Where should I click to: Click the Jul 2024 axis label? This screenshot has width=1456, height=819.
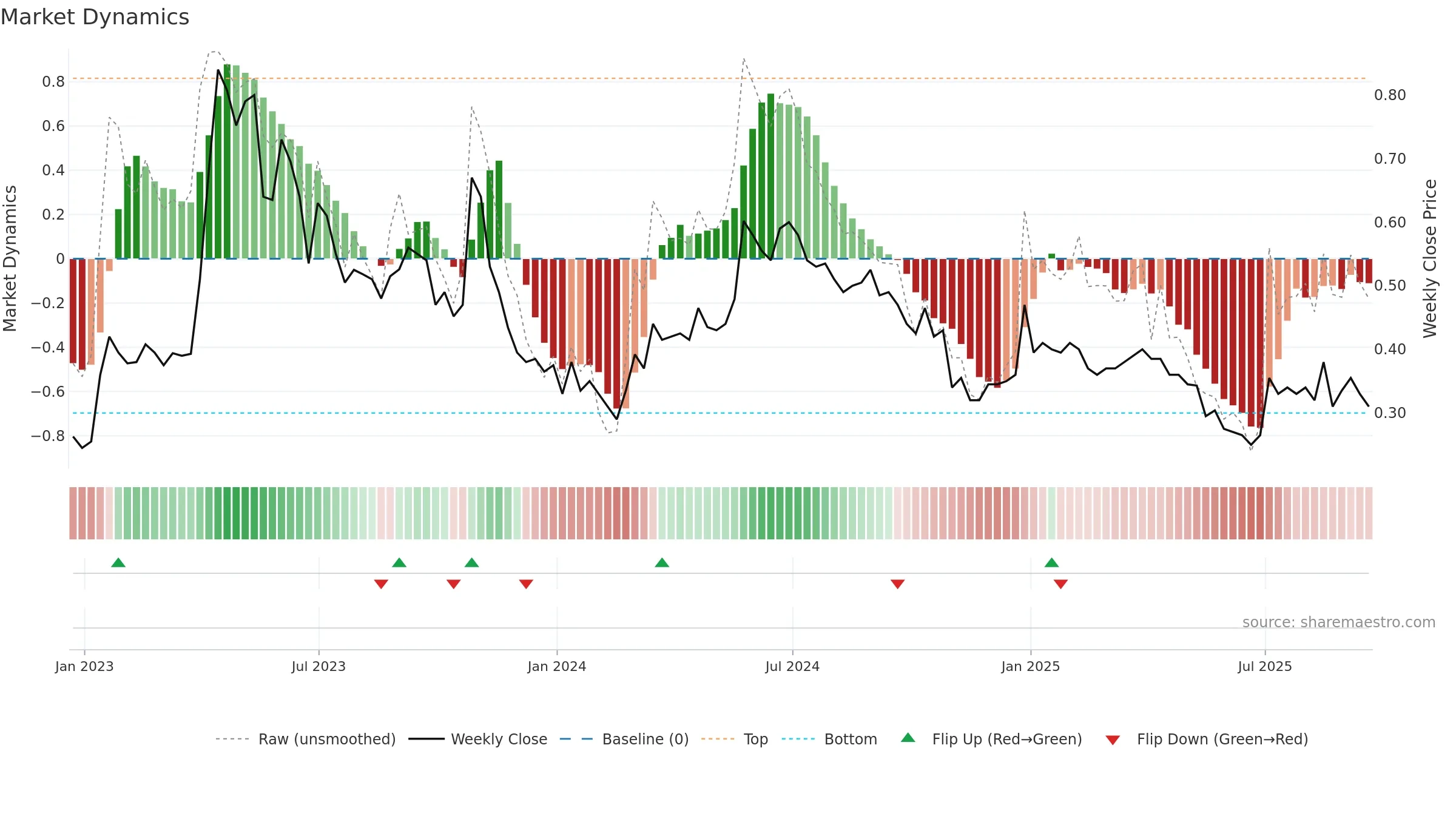(x=792, y=666)
